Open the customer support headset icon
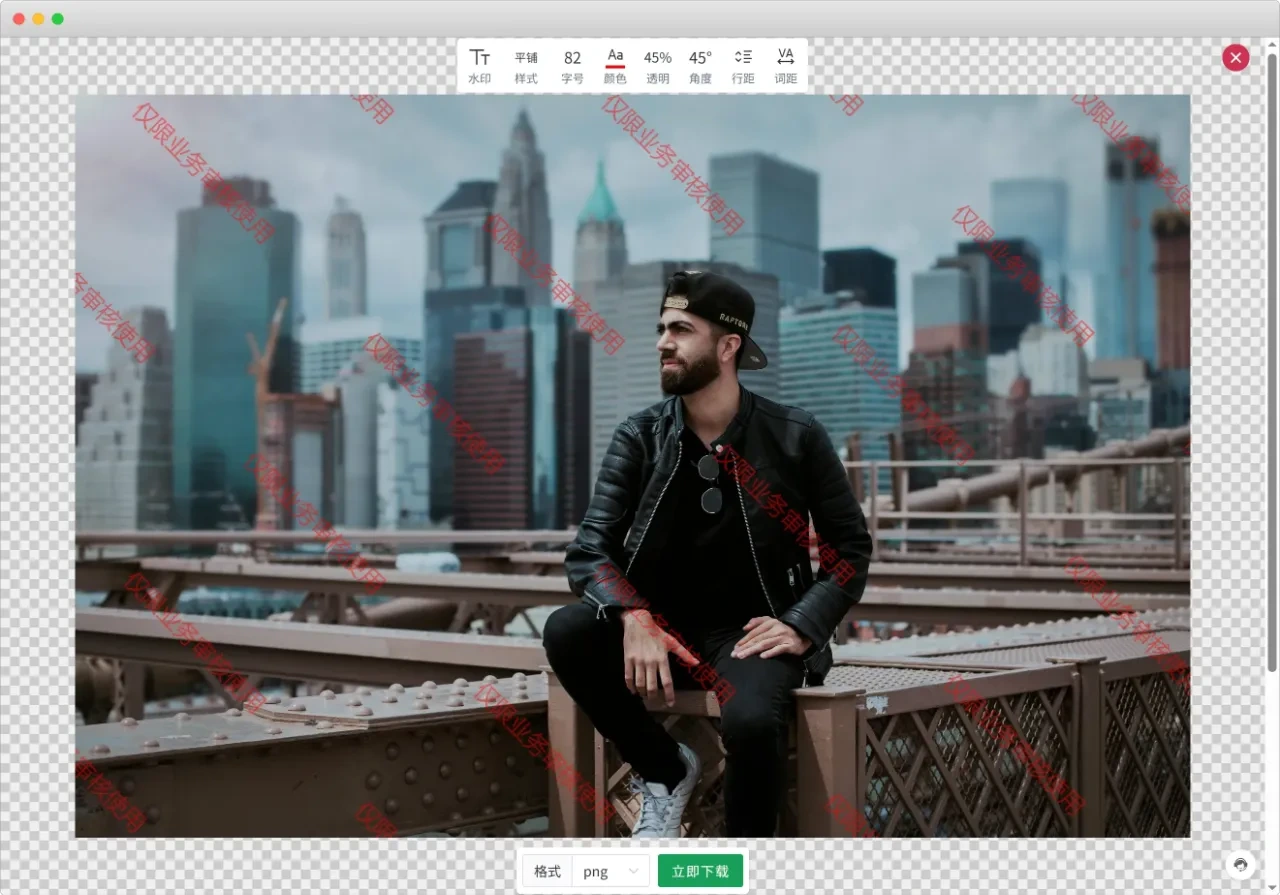The image size is (1280, 895). coord(1240,864)
